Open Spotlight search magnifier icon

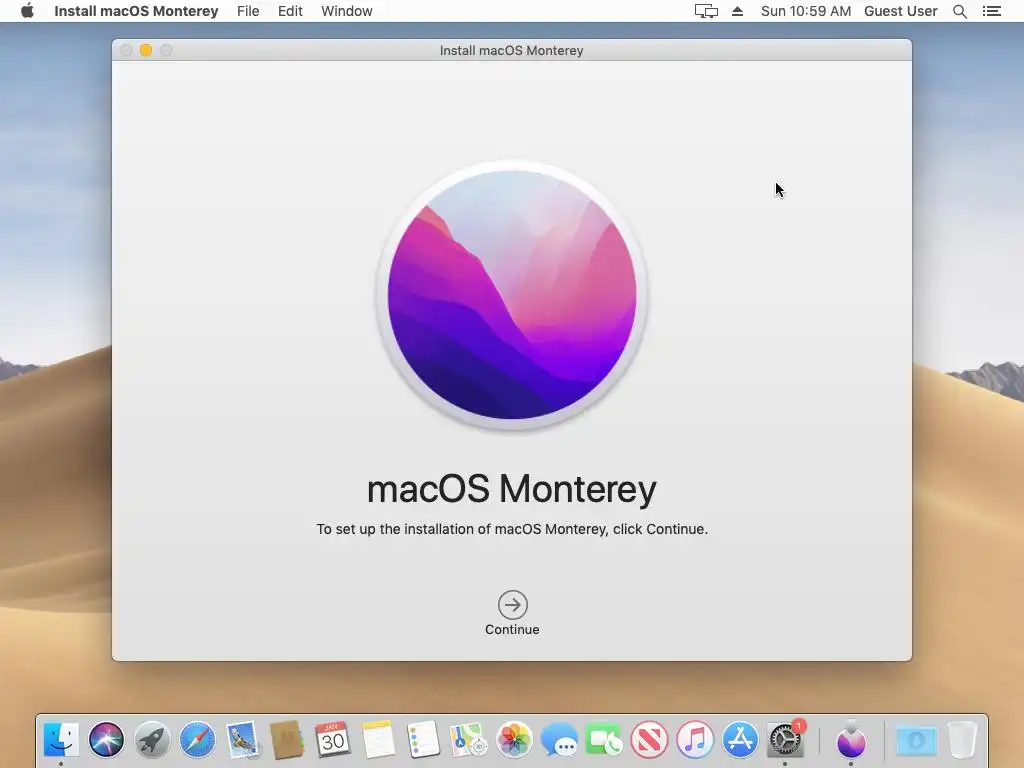point(960,11)
